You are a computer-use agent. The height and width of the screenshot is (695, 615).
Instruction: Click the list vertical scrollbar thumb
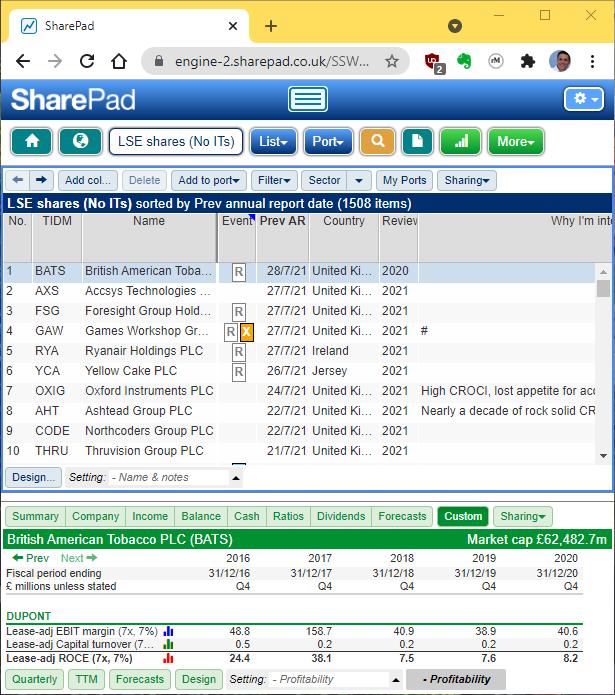[x=603, y=289]
